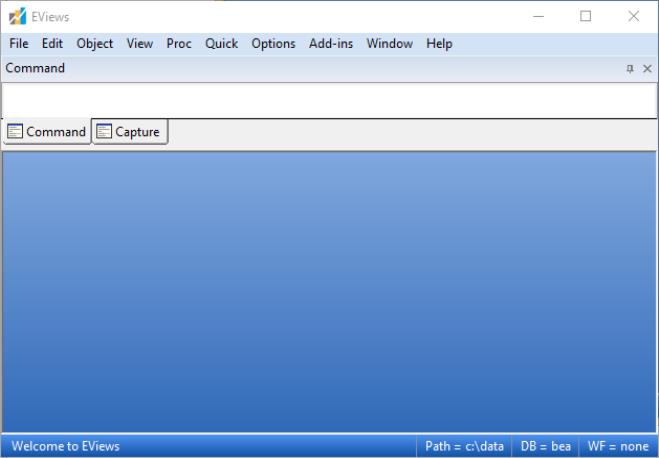Click inside the command input field
Image resolution: width=659 pixels, height=458 pixels.
(328, 101)
